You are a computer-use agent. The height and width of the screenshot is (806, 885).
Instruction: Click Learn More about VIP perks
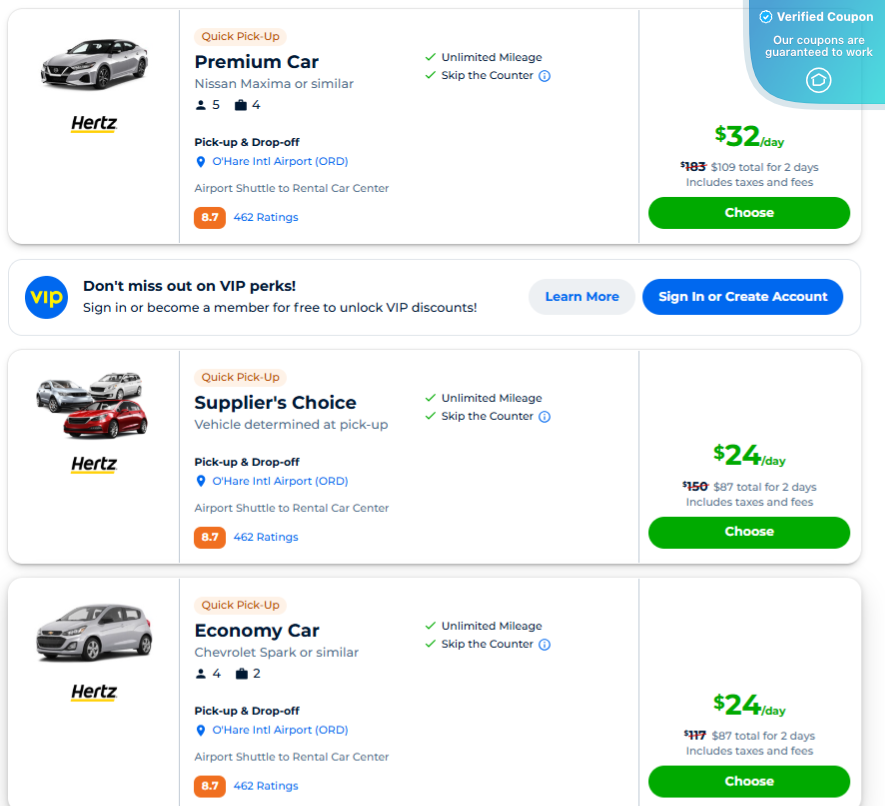pos(581,297)
